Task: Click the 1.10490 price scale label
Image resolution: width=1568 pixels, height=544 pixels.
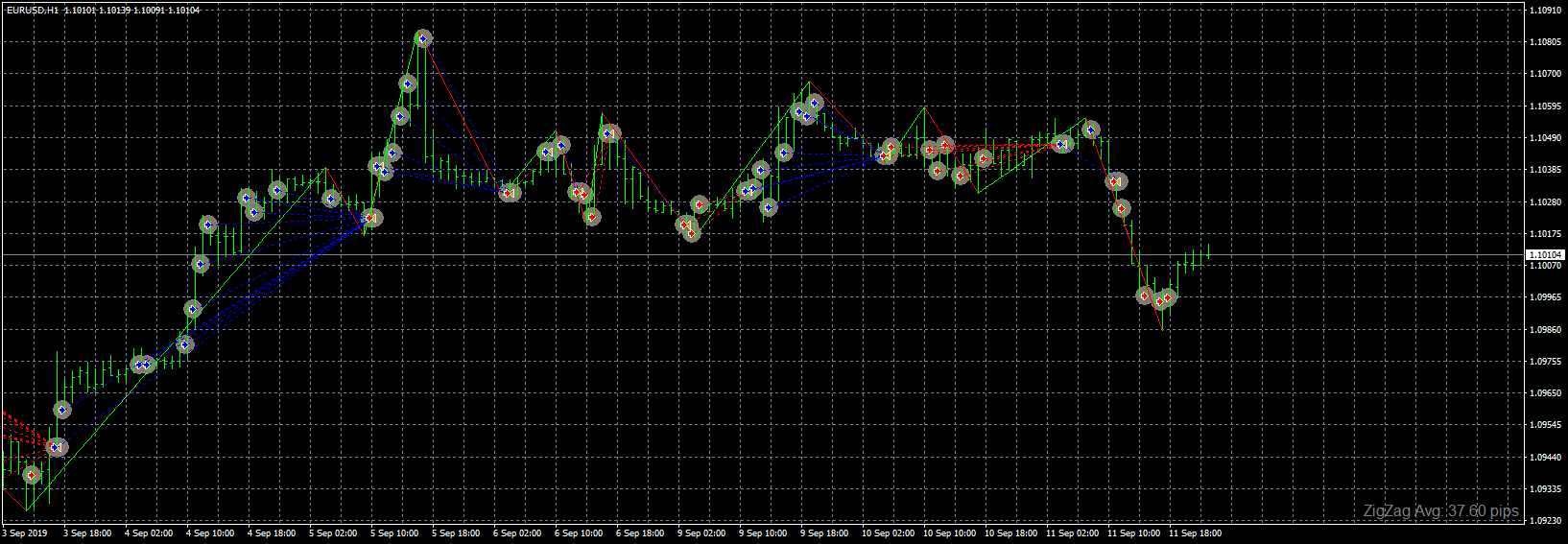Action: (1543, 138)
